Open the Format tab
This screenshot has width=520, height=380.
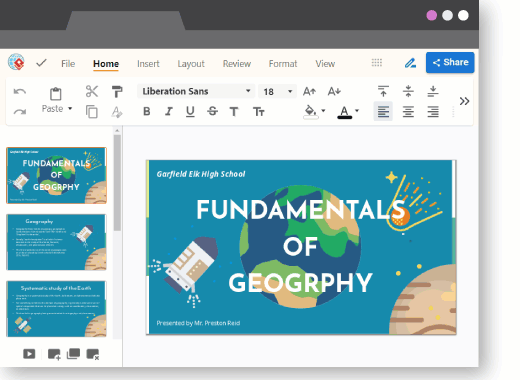point(283,64)
